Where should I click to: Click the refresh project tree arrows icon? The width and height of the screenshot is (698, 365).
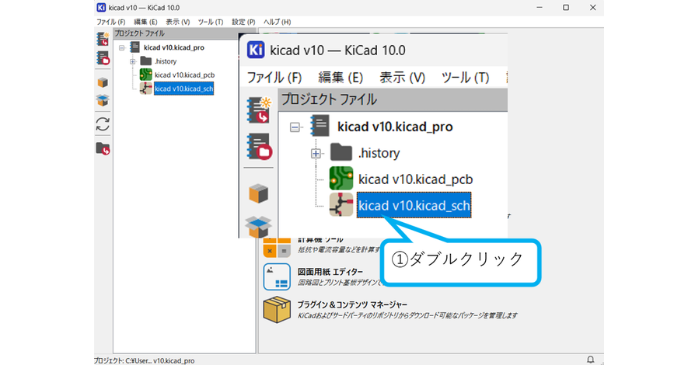[x=103, y=124]
